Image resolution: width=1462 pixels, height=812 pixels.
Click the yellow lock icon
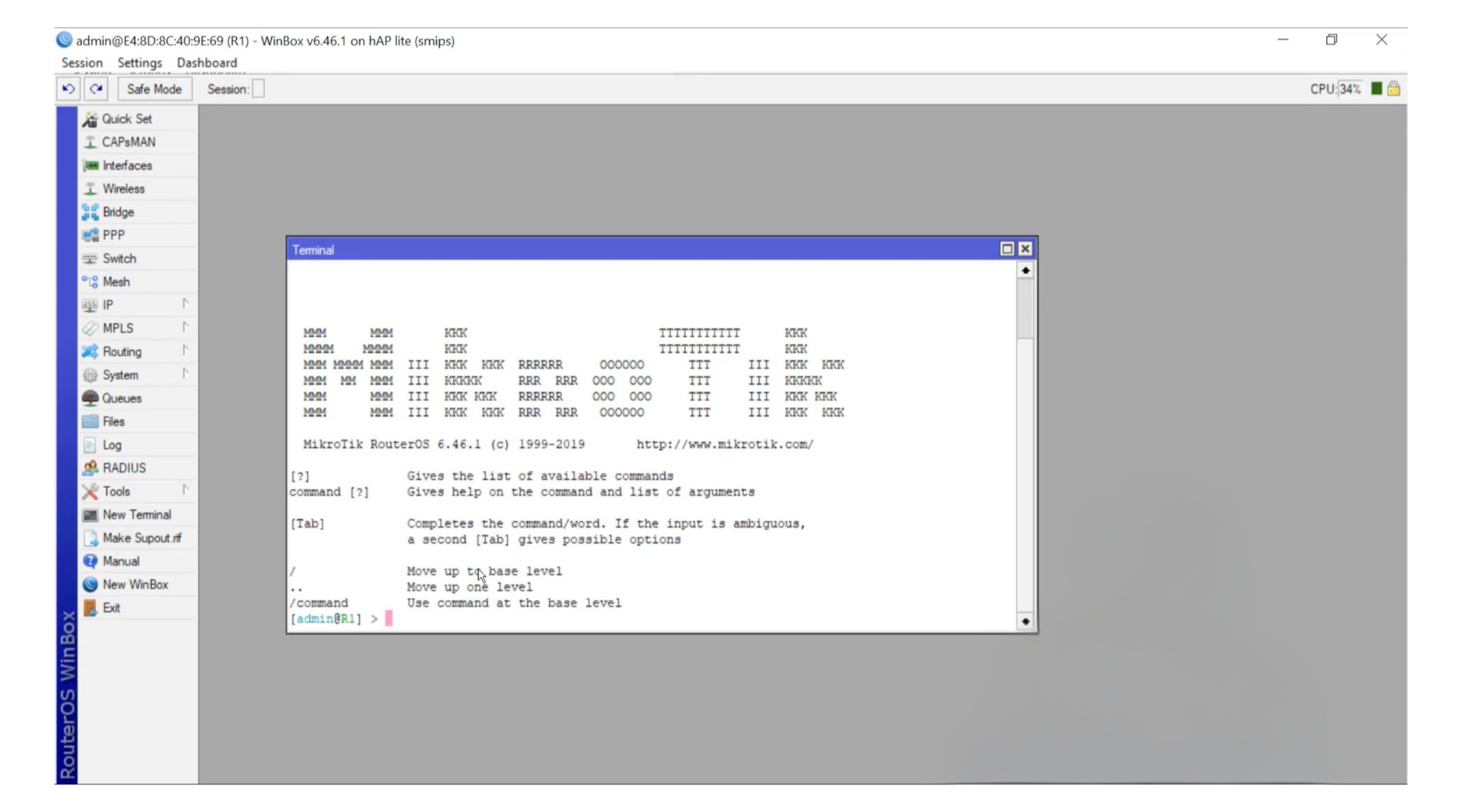pyautogui.click(x=1394, y=89)
